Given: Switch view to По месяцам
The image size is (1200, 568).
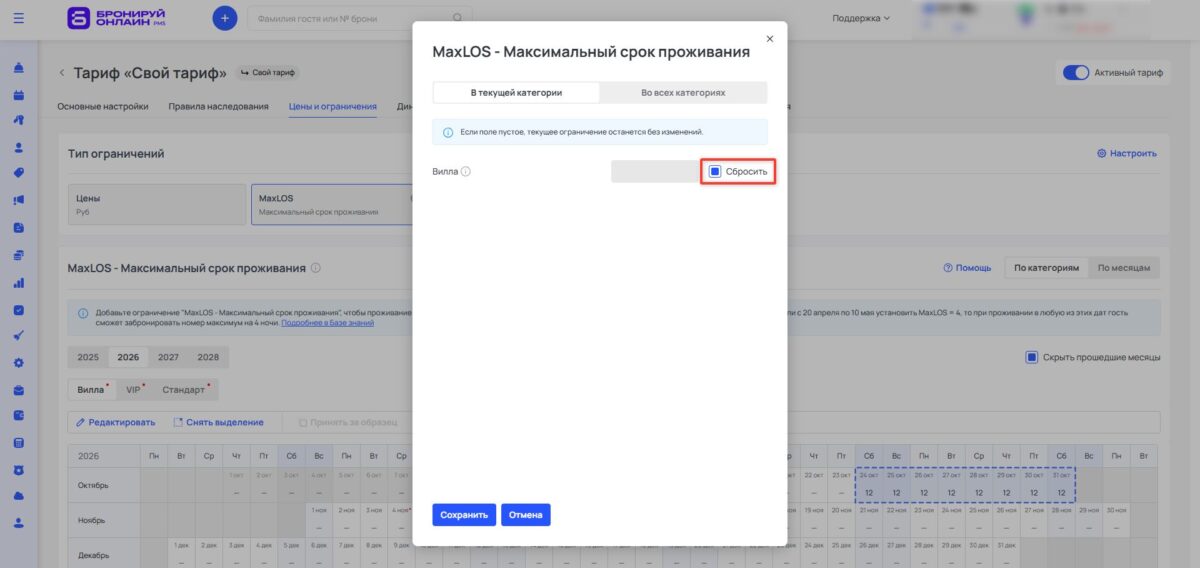Looking at the screenshot, I should pos(1125,268).
